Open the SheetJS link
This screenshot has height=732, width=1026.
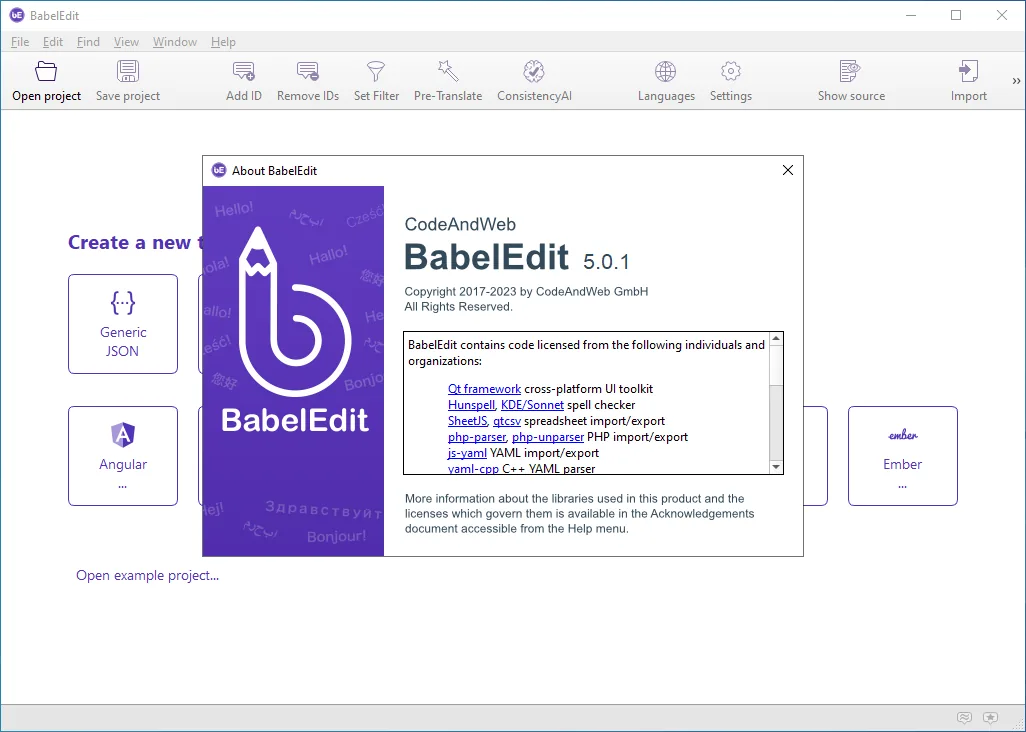point(467,421)
